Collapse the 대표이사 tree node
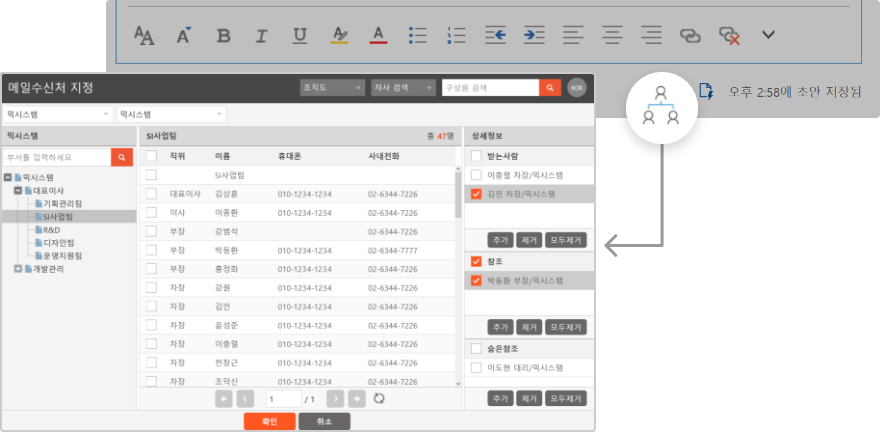Image resolution: width=880 pixels, height=432 pixels. [x=18, y=190]
